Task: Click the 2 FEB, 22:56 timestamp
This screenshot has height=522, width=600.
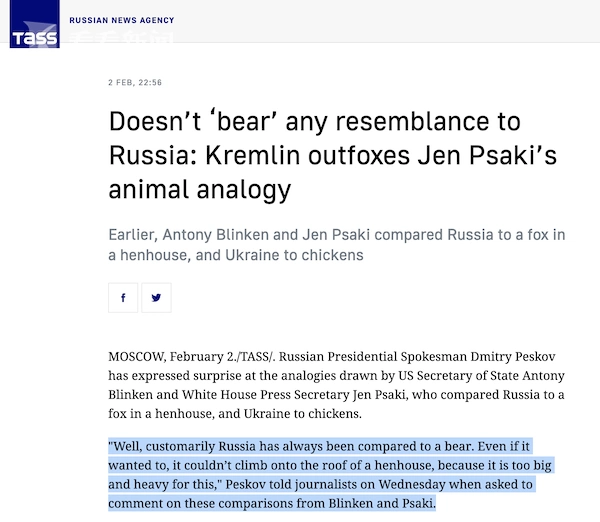Action: (135, 82)
